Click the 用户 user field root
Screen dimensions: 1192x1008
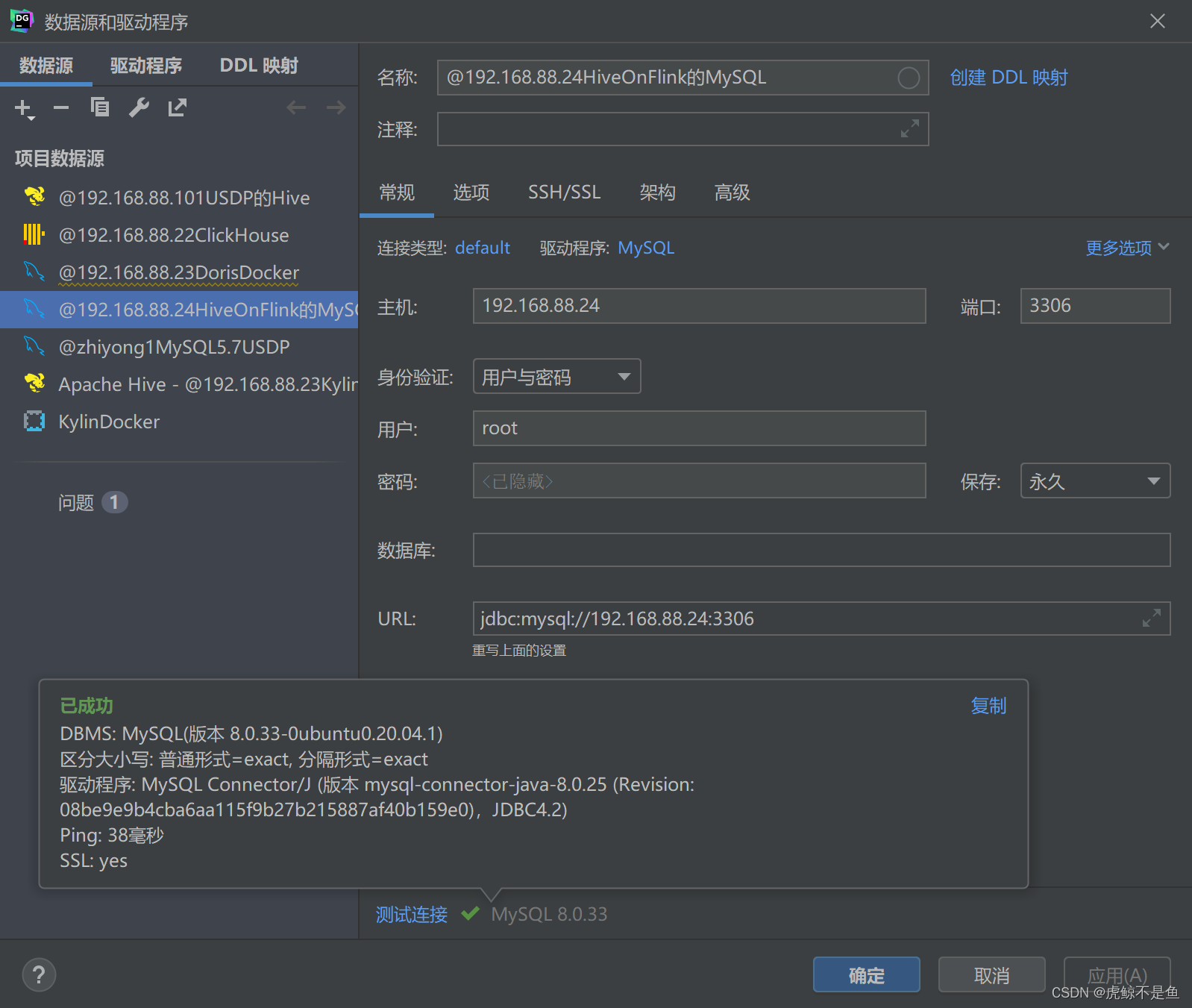coord(699,428)
